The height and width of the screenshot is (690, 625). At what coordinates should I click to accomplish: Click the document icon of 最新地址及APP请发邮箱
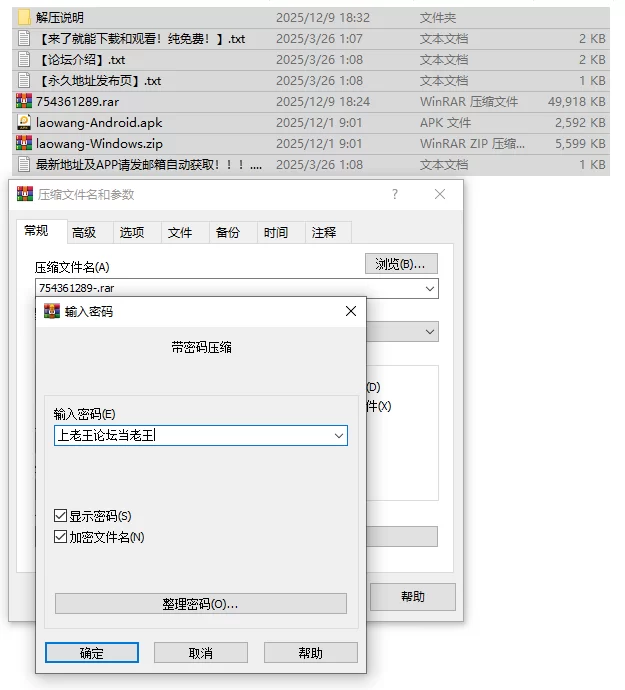(x=24, y=165)
